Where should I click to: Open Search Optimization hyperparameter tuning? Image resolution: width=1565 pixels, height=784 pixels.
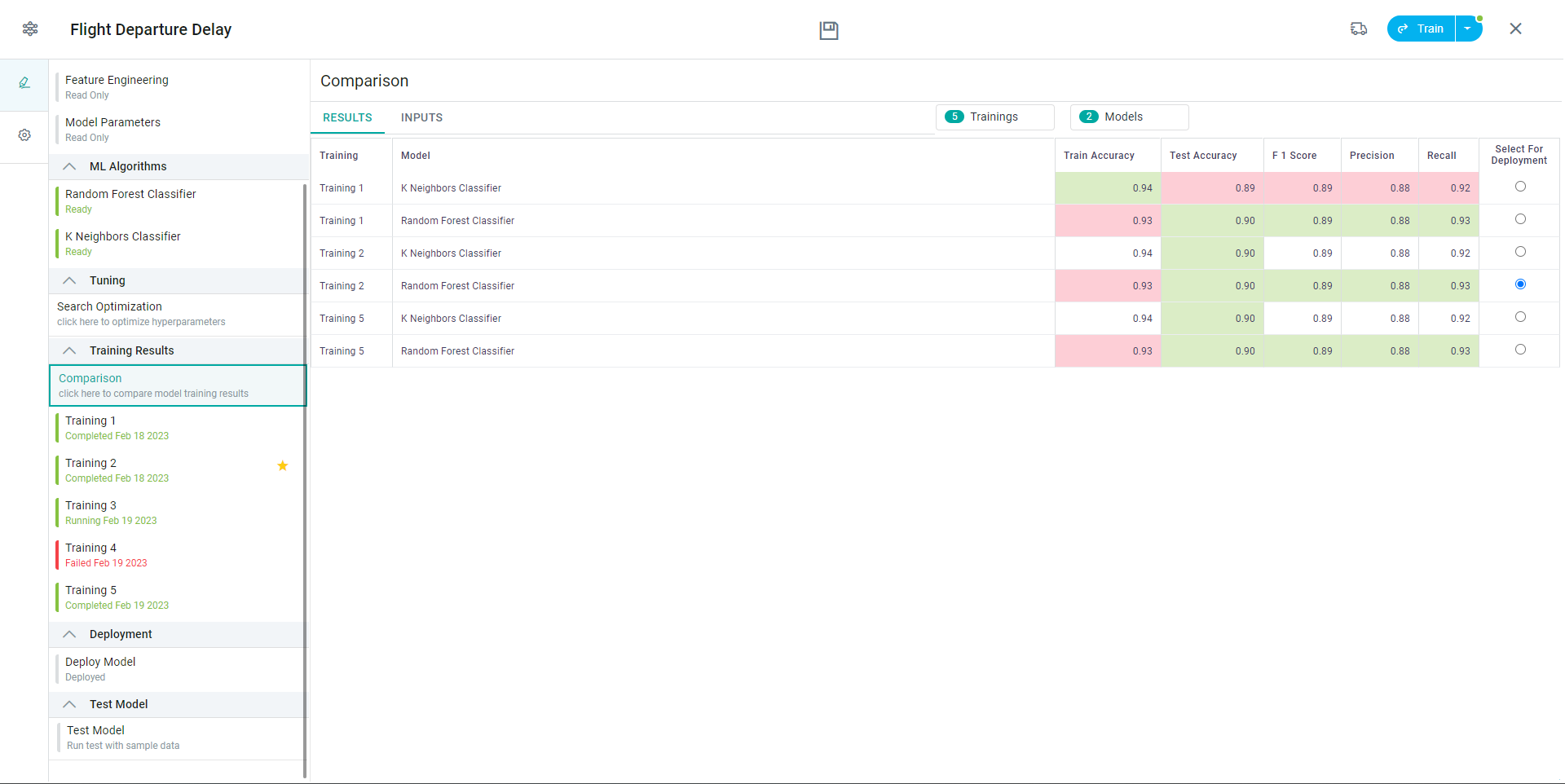[140, 314]
